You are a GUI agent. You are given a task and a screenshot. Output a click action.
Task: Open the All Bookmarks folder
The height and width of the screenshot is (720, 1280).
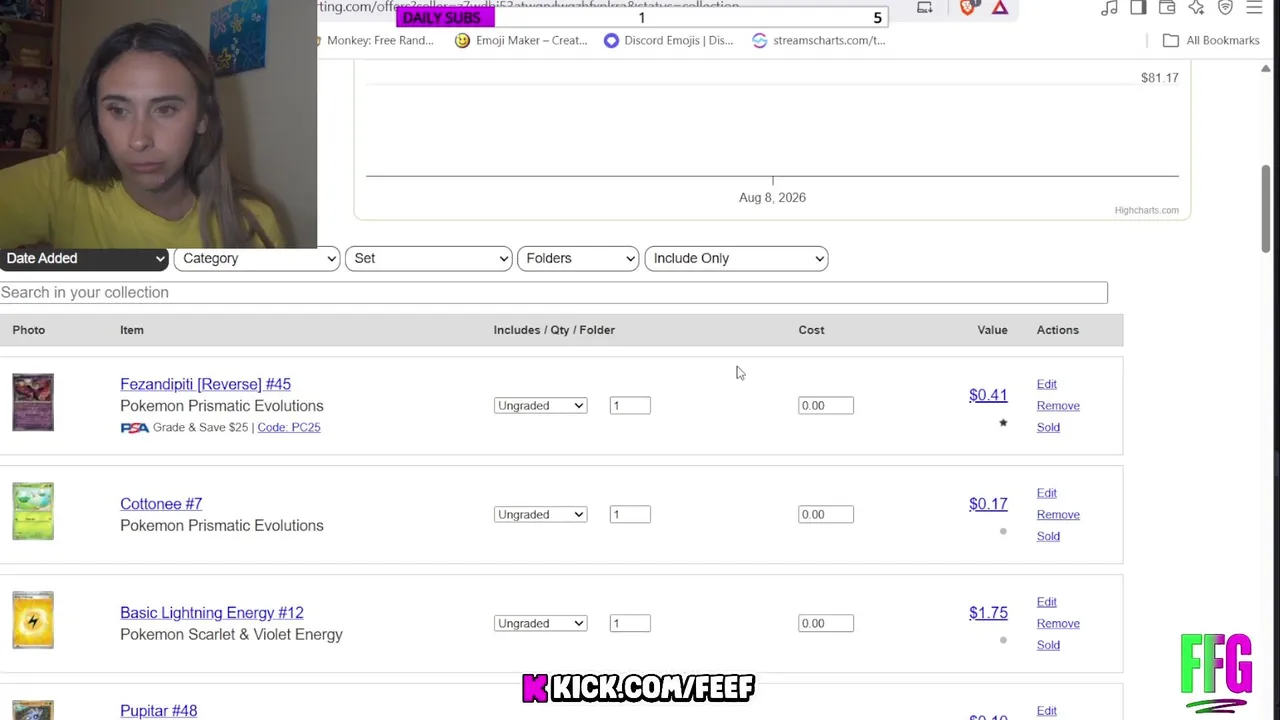pos(1211,40)
